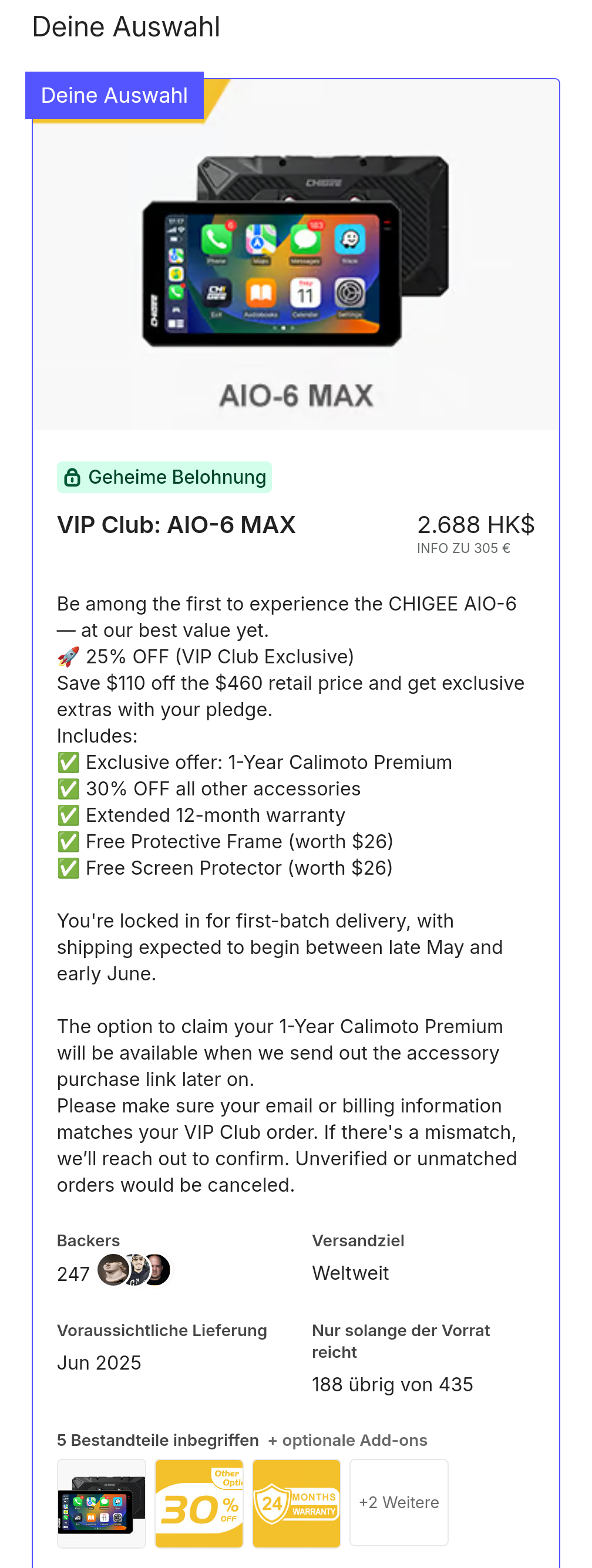Screen dimensions: 592x1568
Task: Open the 24 months warranty item thumbnail
Action: pos(297,1503)
